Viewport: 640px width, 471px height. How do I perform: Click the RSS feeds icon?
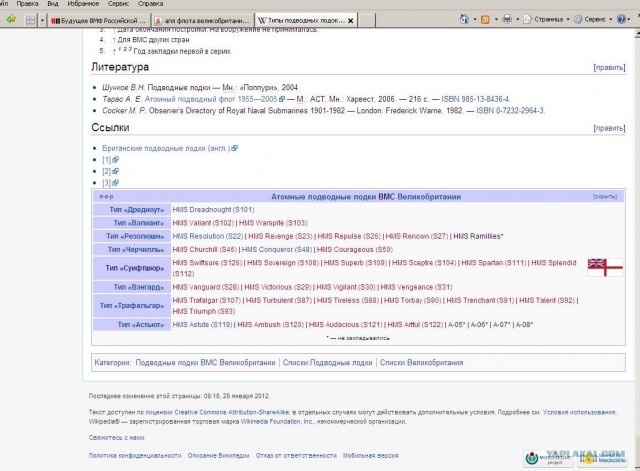click(x=485, y=19)
